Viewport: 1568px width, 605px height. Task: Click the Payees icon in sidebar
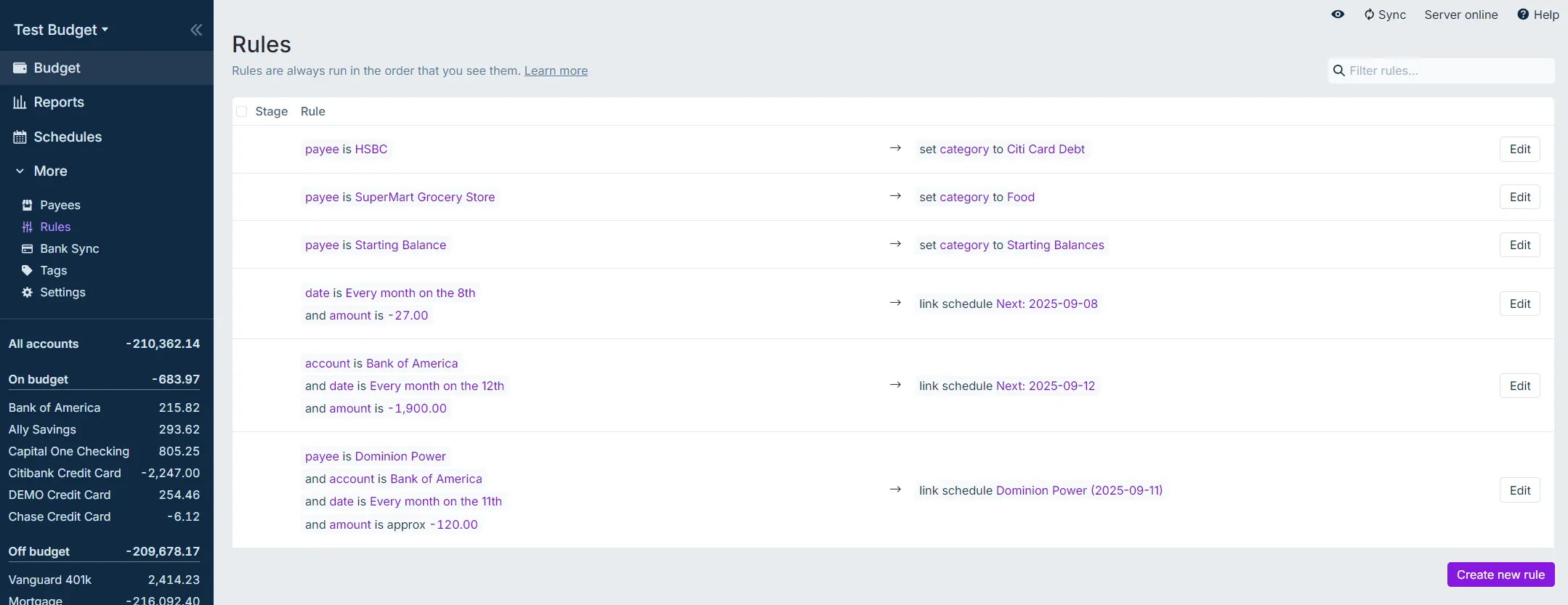coord(28,206)
